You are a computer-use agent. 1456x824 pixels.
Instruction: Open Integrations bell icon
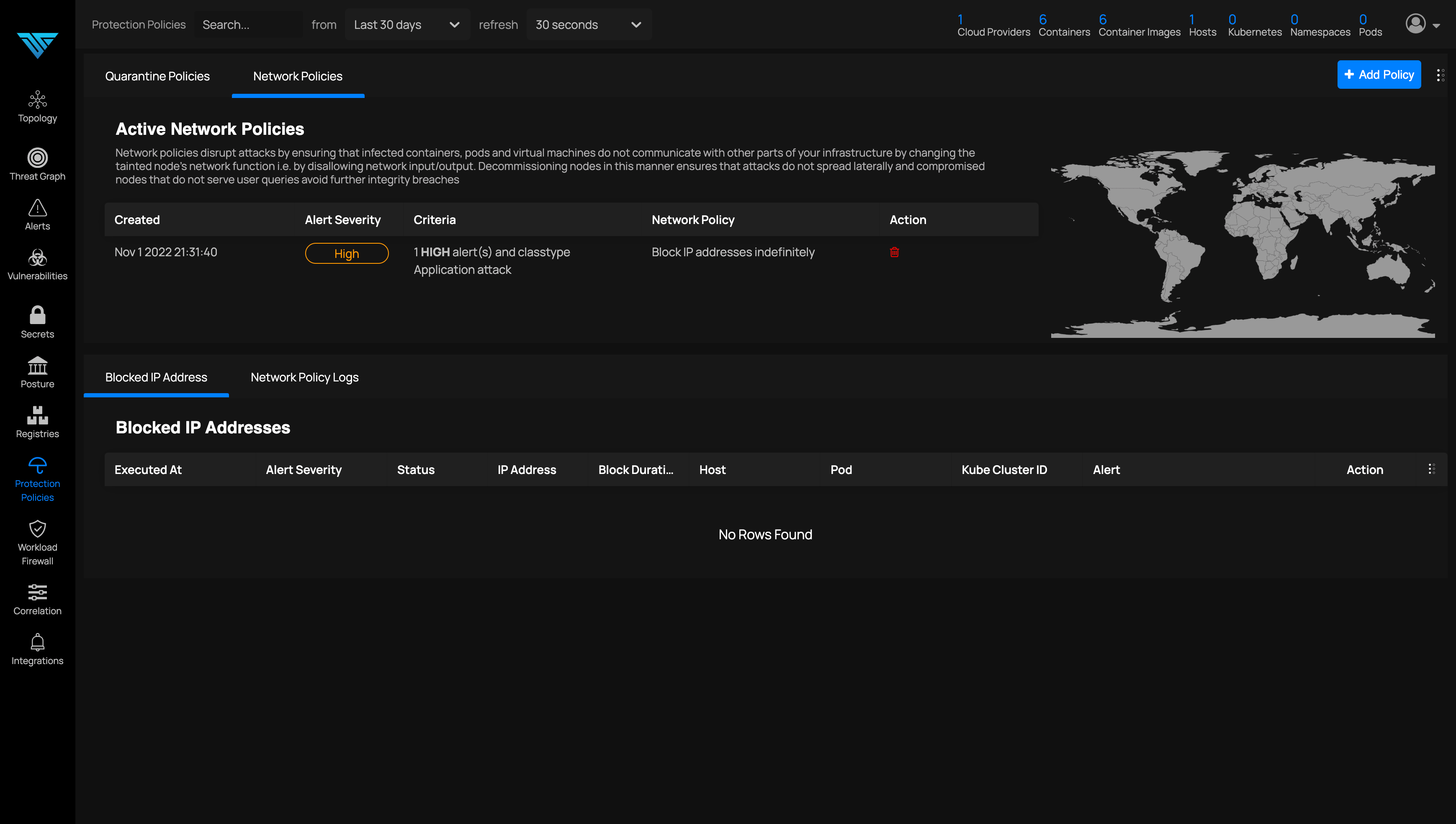click(37, 642)
